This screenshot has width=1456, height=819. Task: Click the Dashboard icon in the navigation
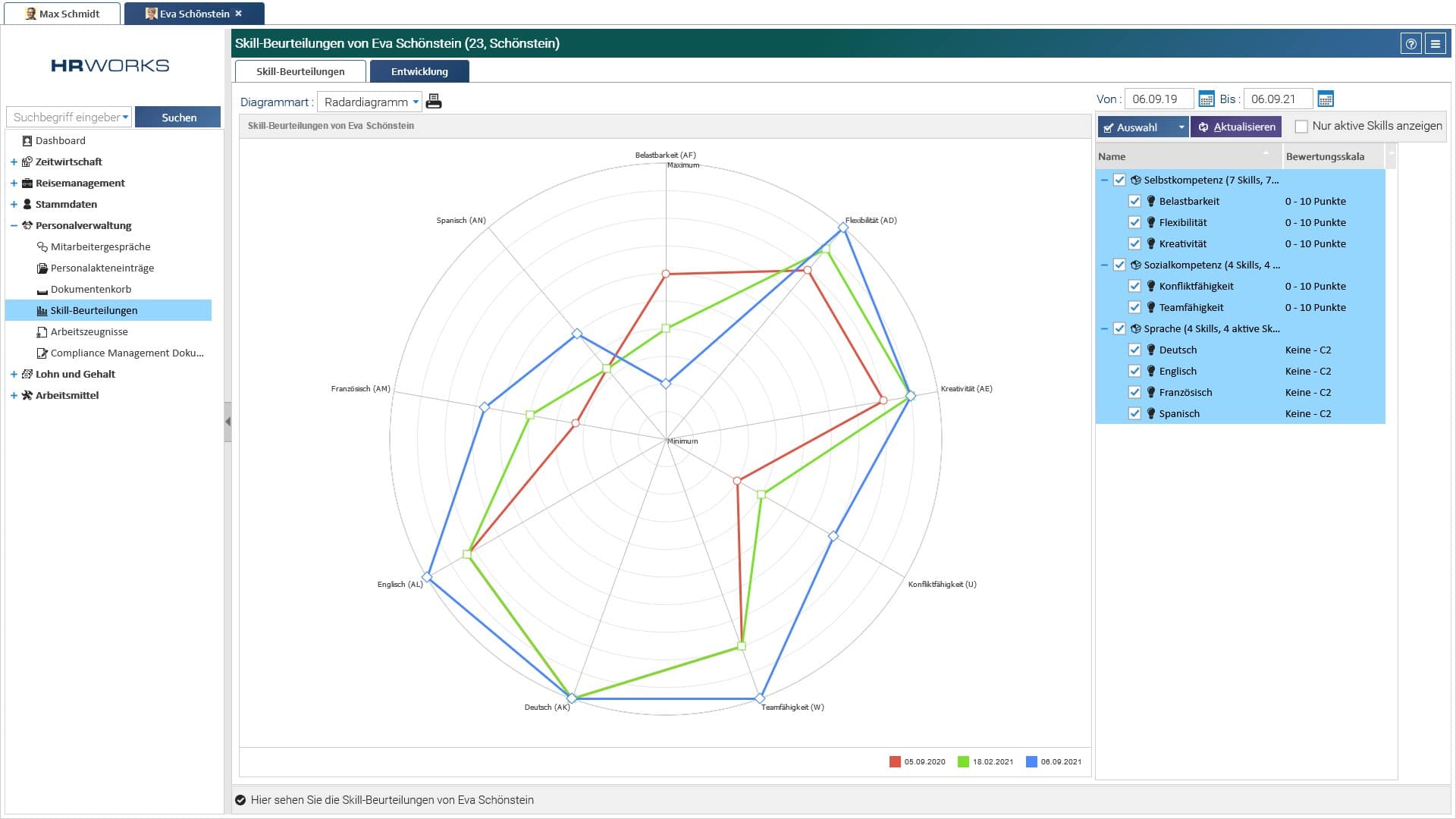pos(27,140)
